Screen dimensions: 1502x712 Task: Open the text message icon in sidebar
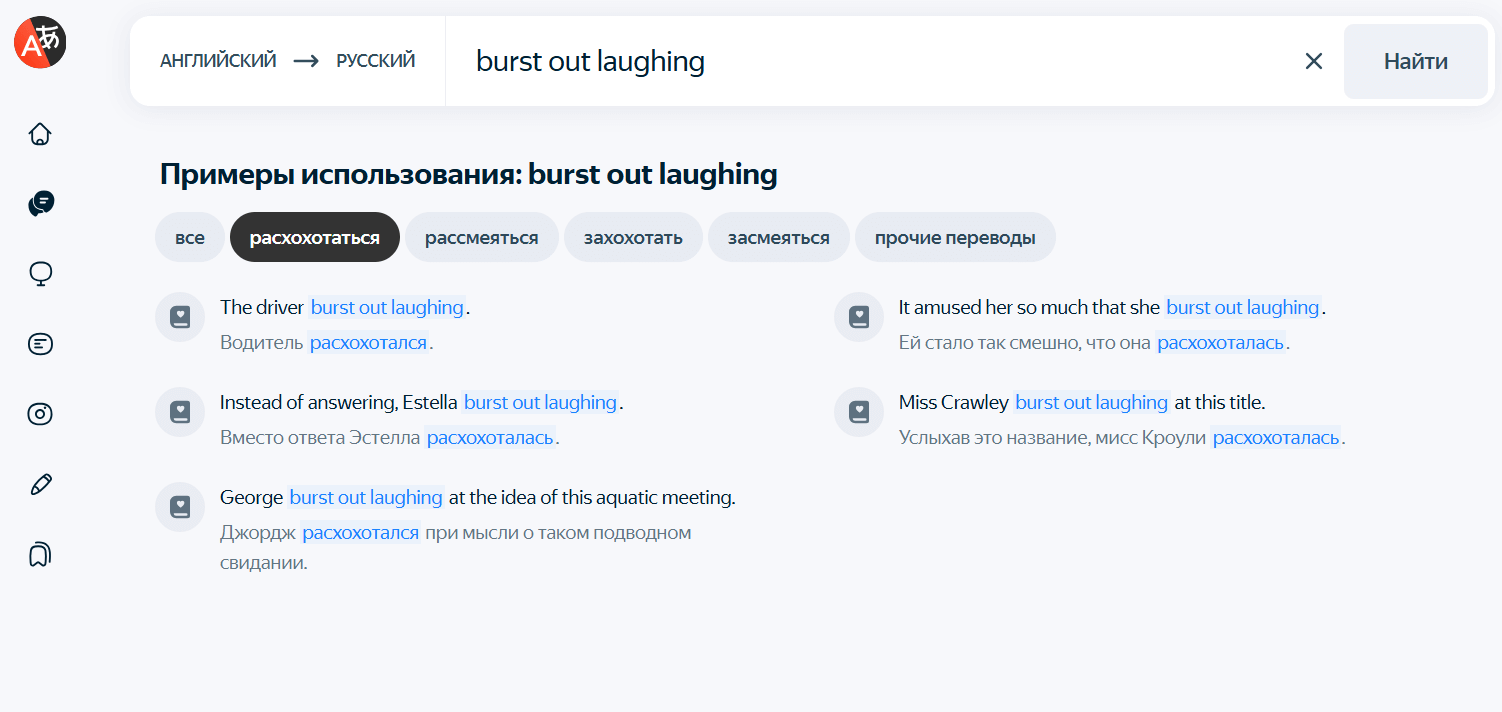click(x=40, y=344)
